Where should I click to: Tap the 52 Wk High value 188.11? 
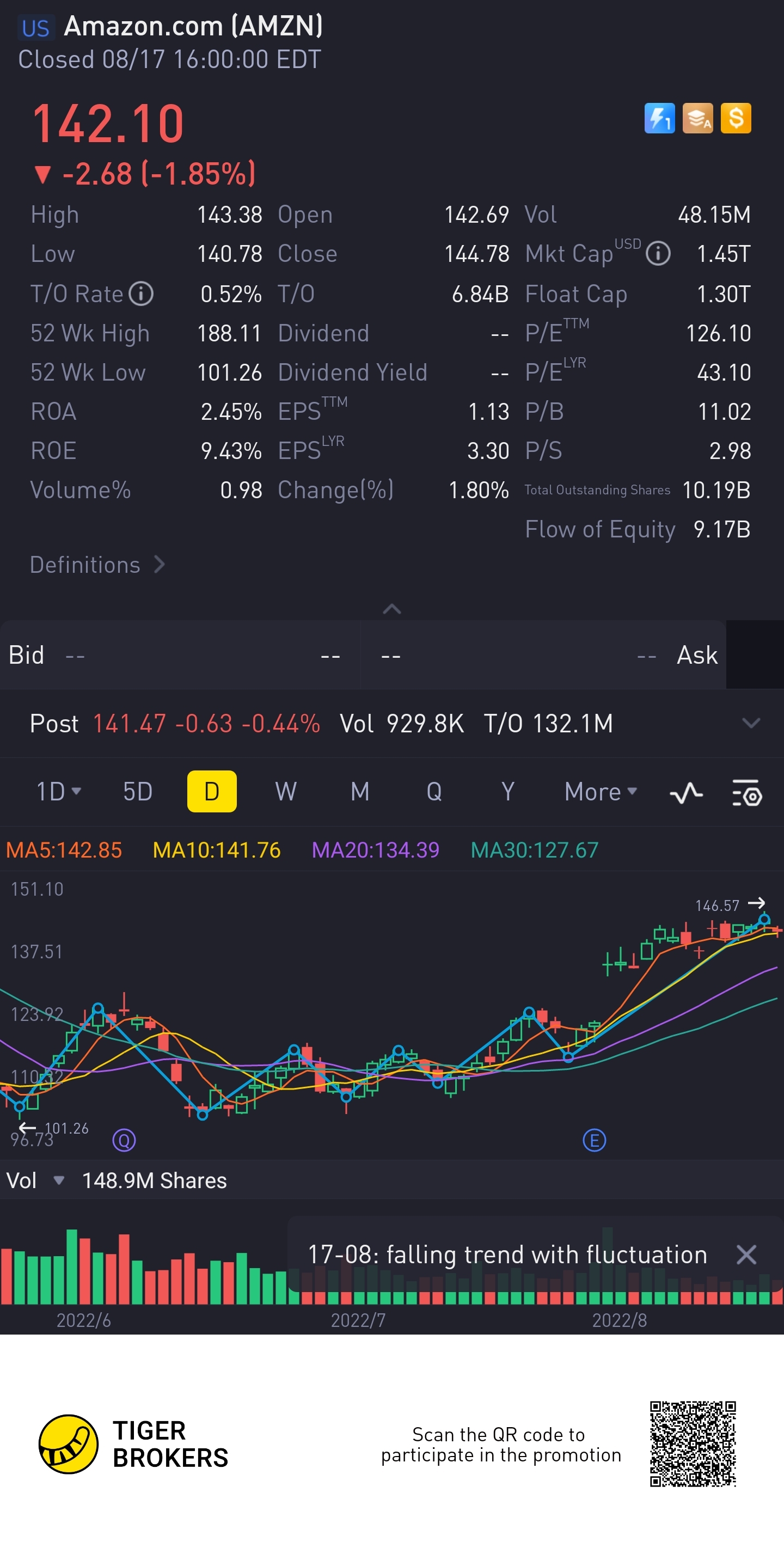229,333
